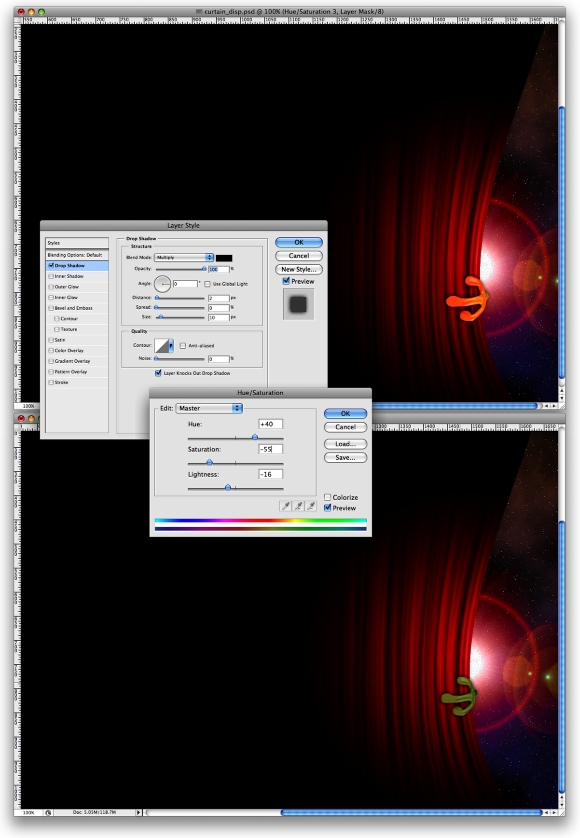
Task: Click the Saturation value field
Action: coord(270,449)
